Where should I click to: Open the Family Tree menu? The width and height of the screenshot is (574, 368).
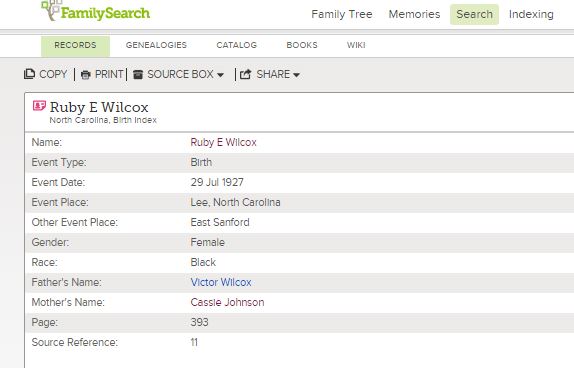click(x=342, y=14)
